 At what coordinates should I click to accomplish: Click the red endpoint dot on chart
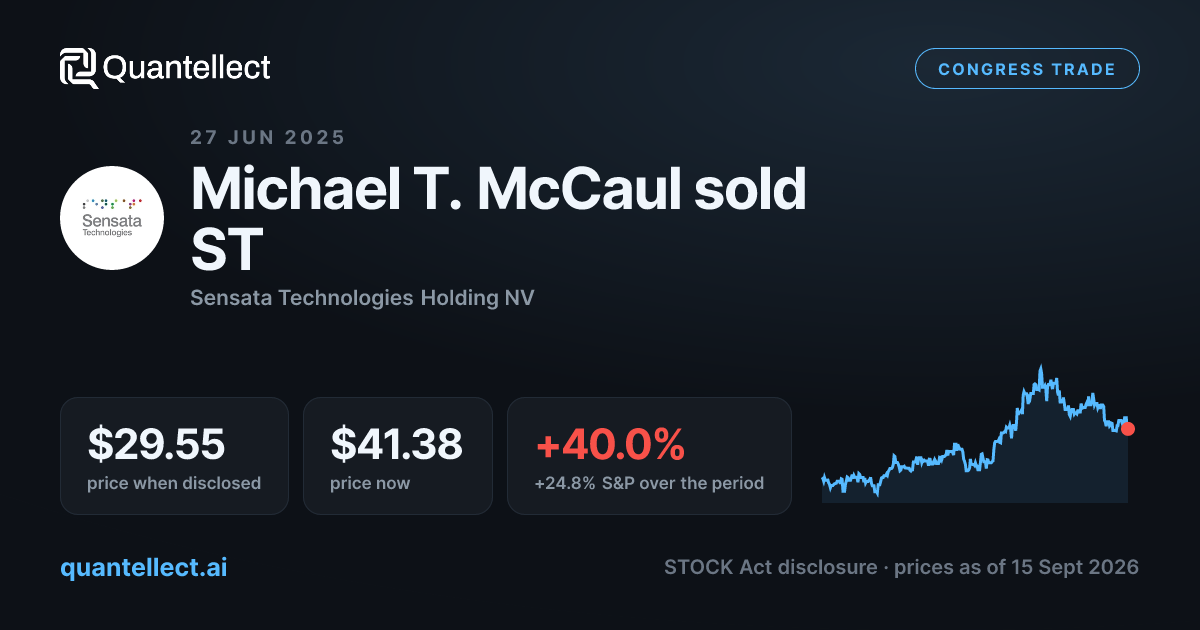(x=1128, y=429)
